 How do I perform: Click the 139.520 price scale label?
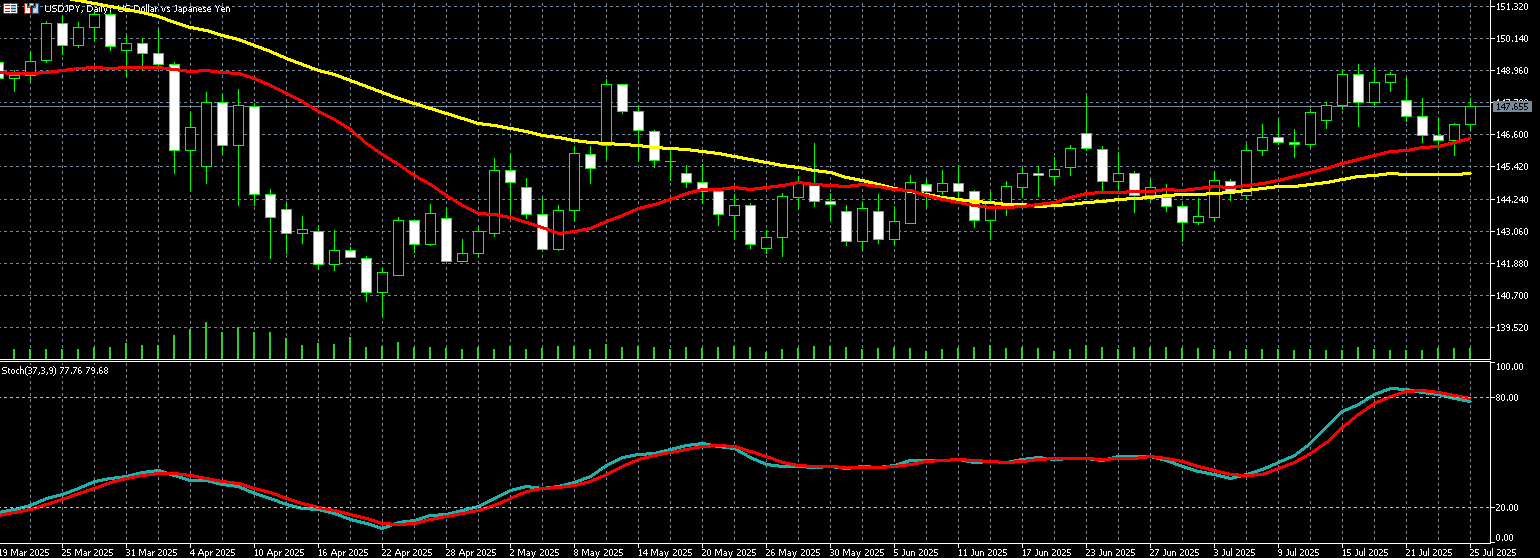pos(1511,328)
